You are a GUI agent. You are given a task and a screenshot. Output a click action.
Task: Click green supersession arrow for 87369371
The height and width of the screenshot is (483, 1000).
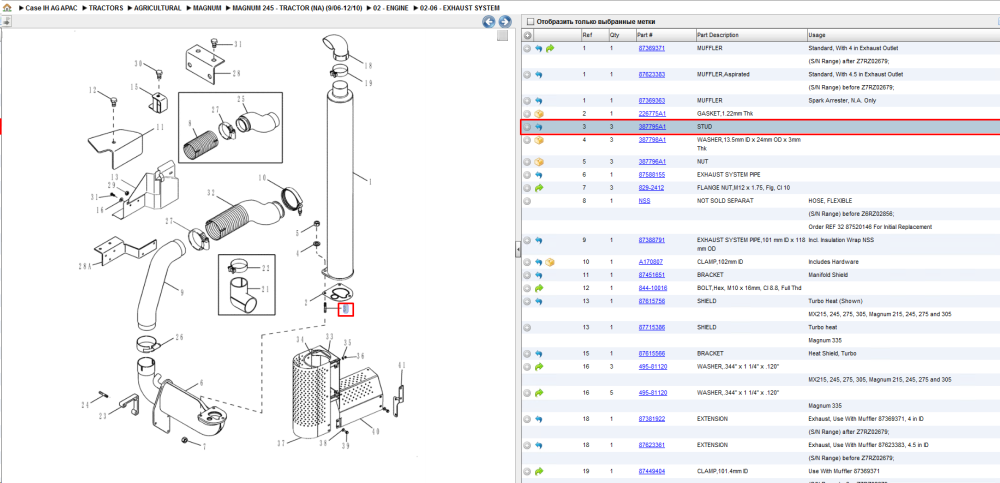tap(550, 48)
